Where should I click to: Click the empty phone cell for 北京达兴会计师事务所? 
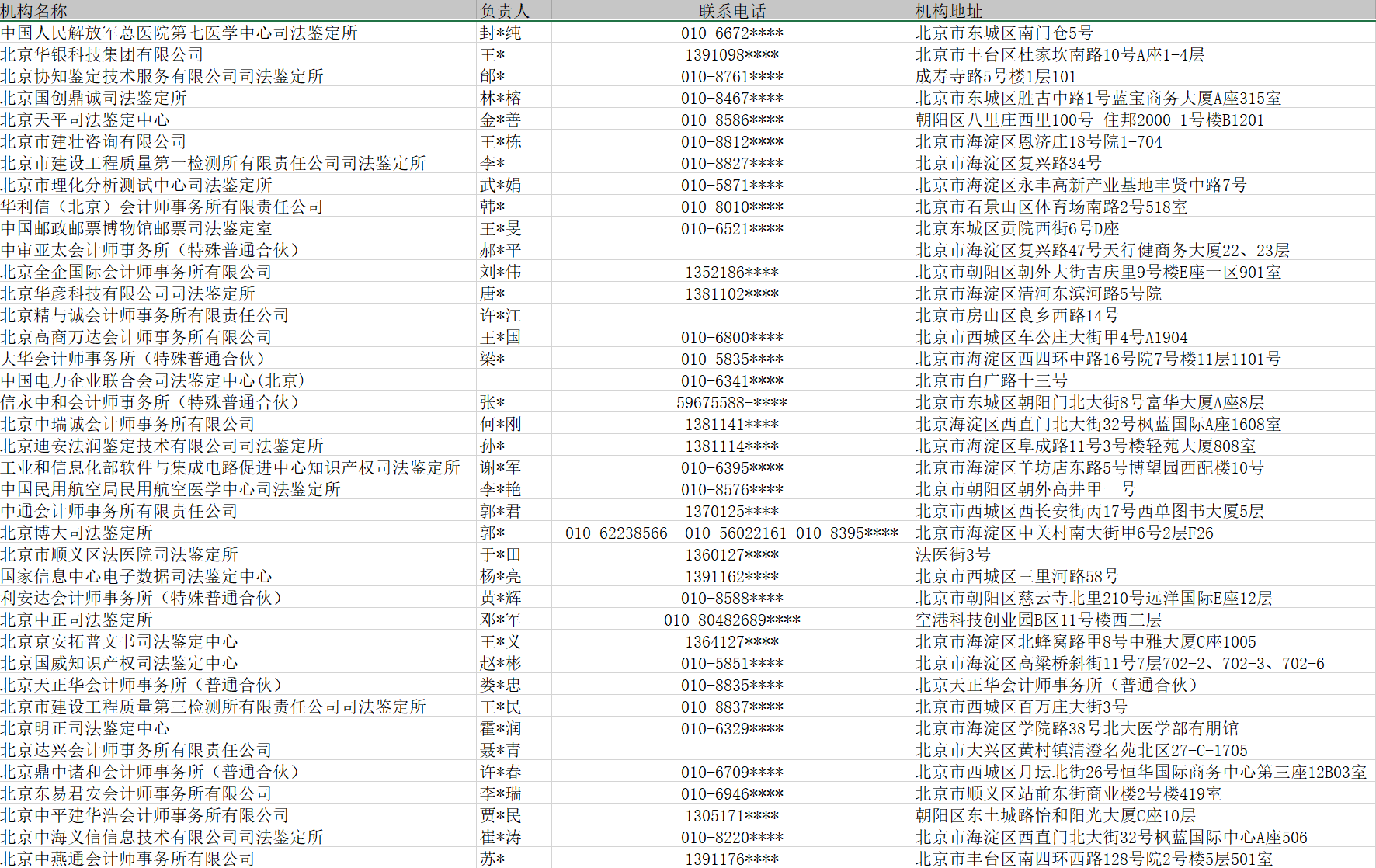pyautogui.click(x=731, y=750)
